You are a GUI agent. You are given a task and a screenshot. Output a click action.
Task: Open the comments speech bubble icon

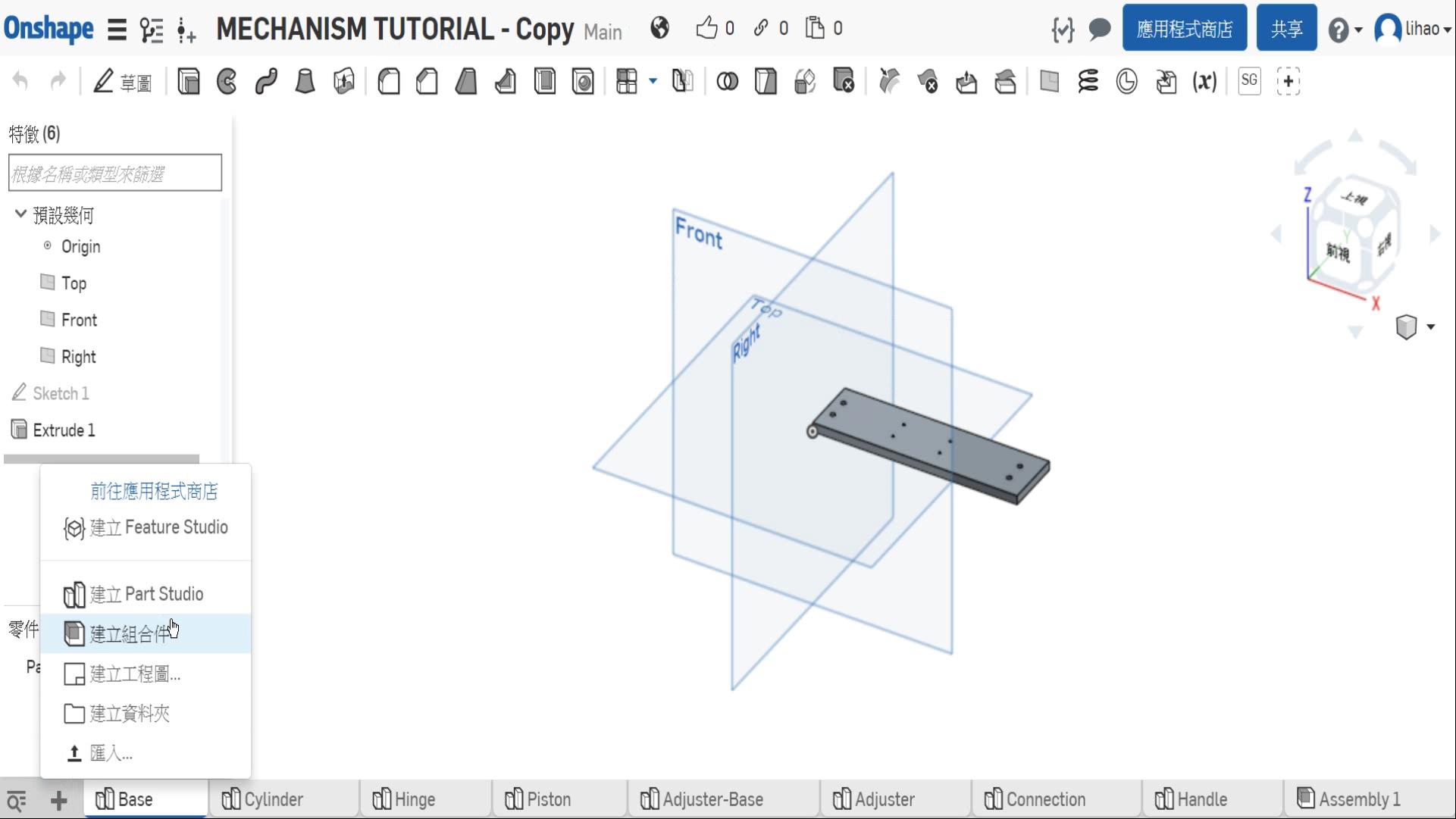pos(1099,30)
